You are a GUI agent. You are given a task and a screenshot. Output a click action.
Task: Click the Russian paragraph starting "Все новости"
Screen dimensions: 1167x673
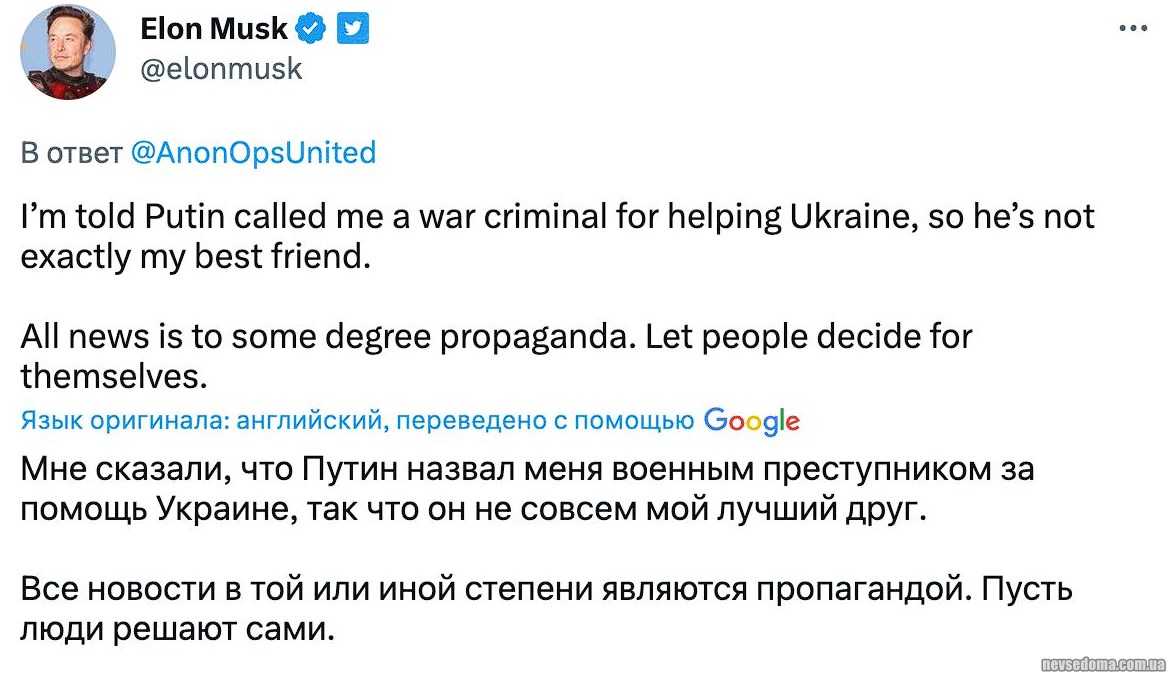546,610
